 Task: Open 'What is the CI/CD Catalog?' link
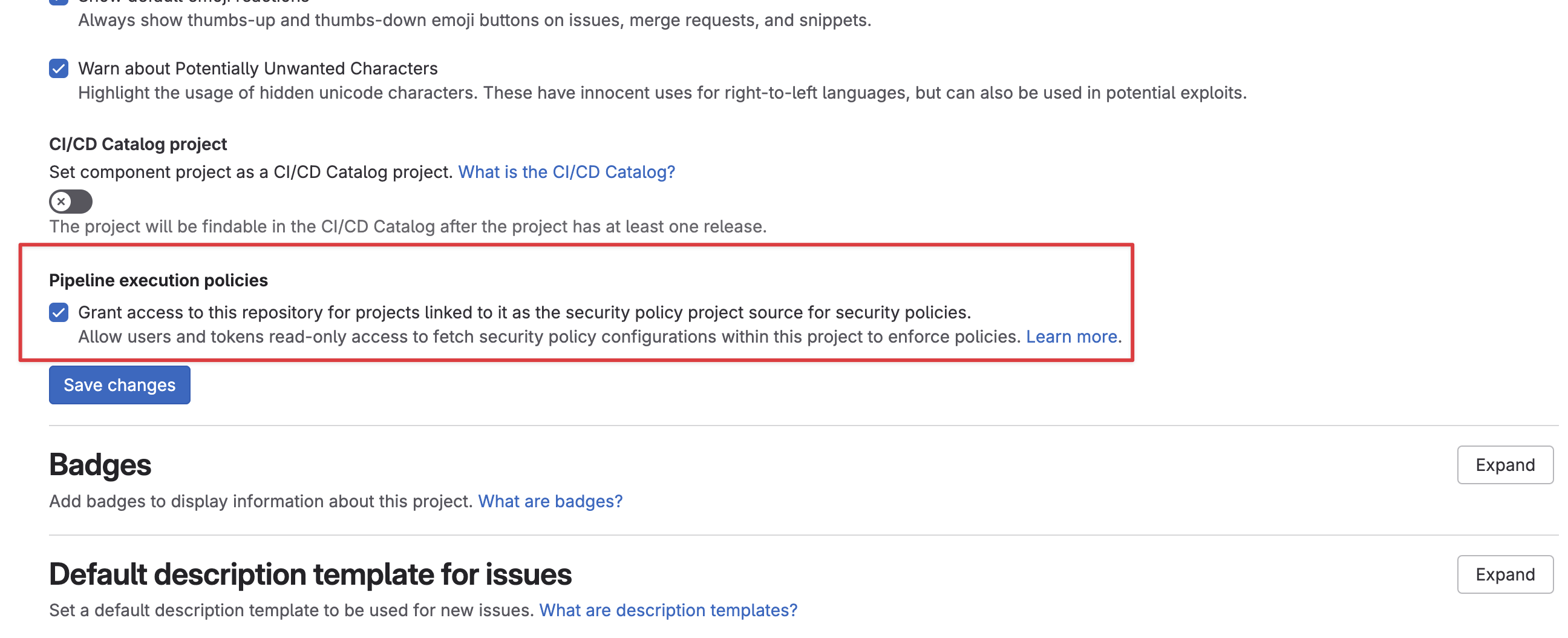pos(566,172)
